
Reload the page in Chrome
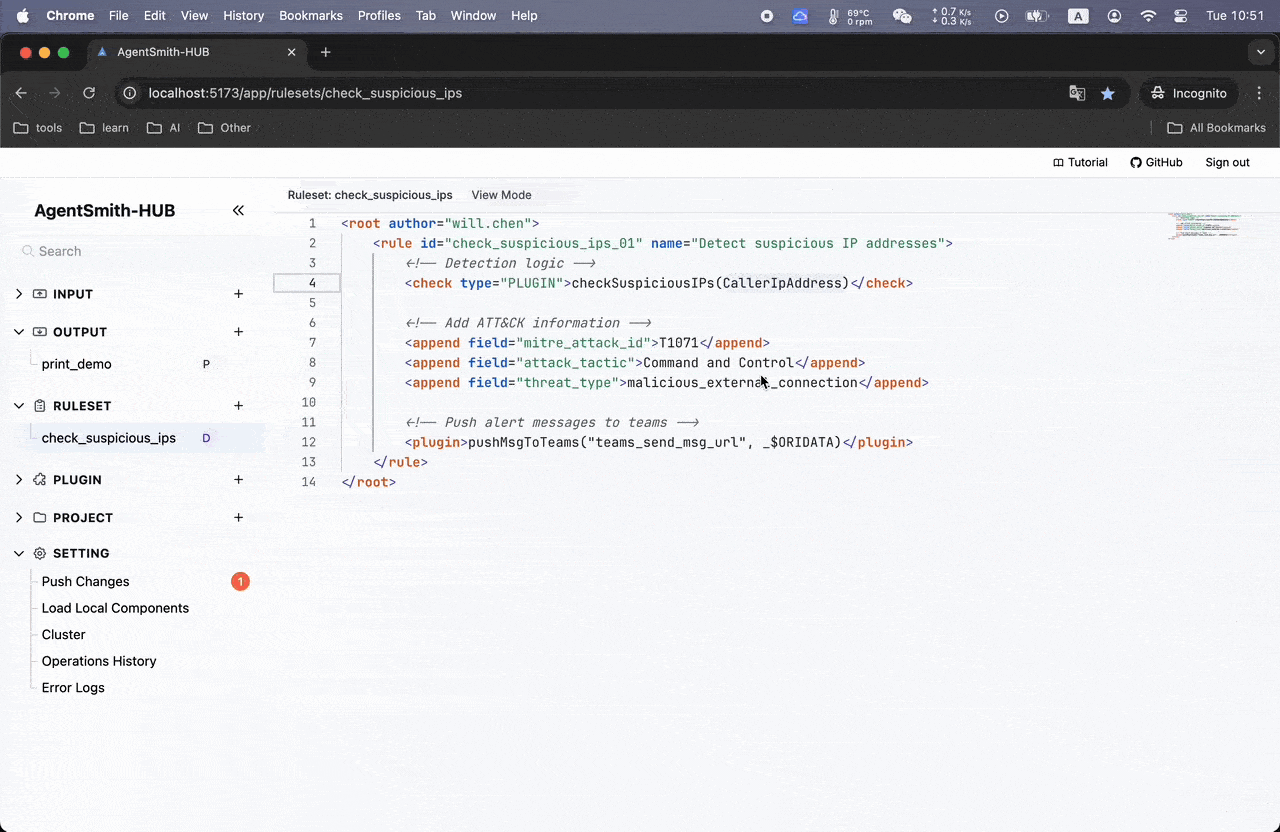89,93
